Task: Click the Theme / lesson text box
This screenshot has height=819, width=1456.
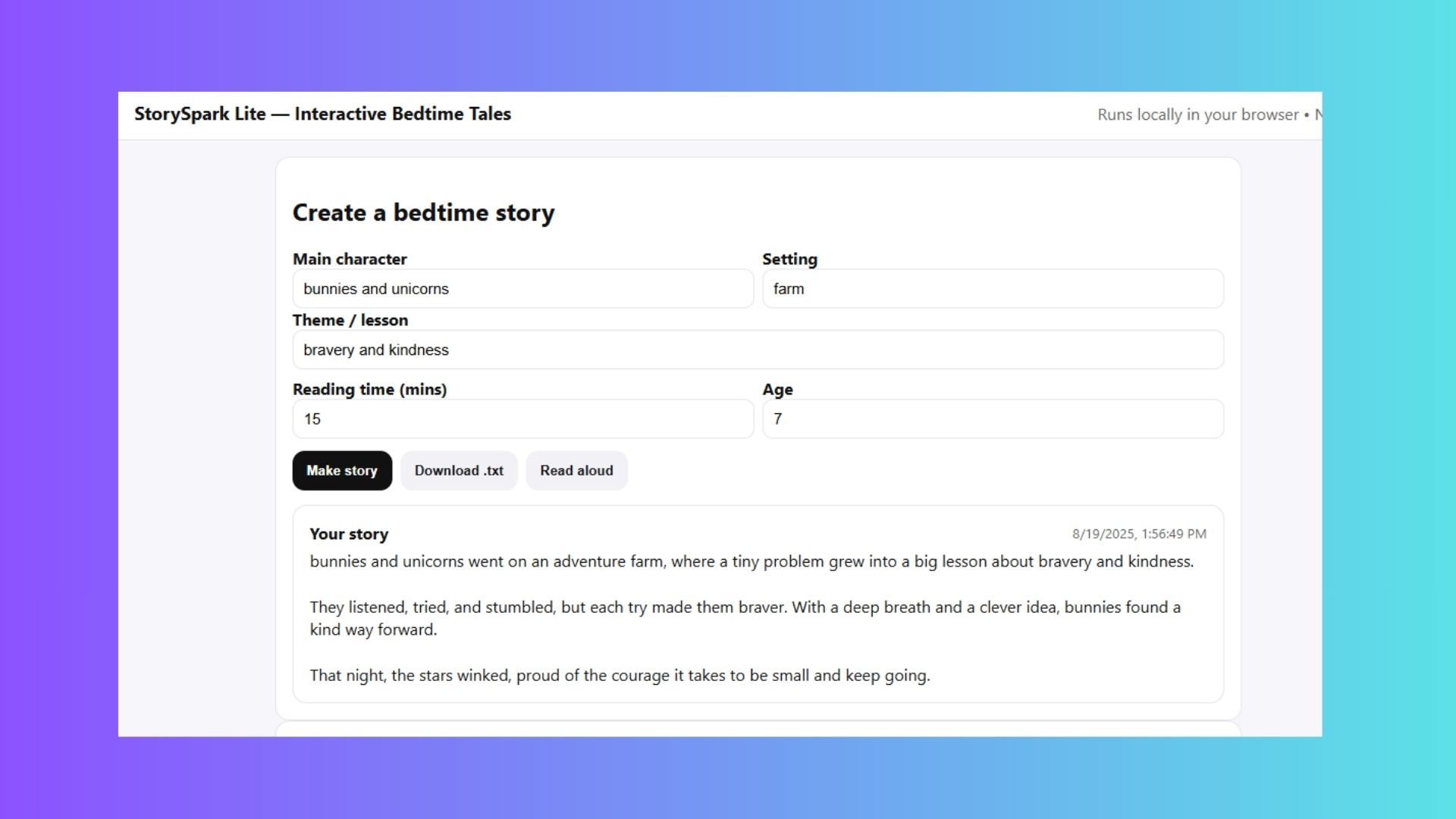Action: pos(758,350)
